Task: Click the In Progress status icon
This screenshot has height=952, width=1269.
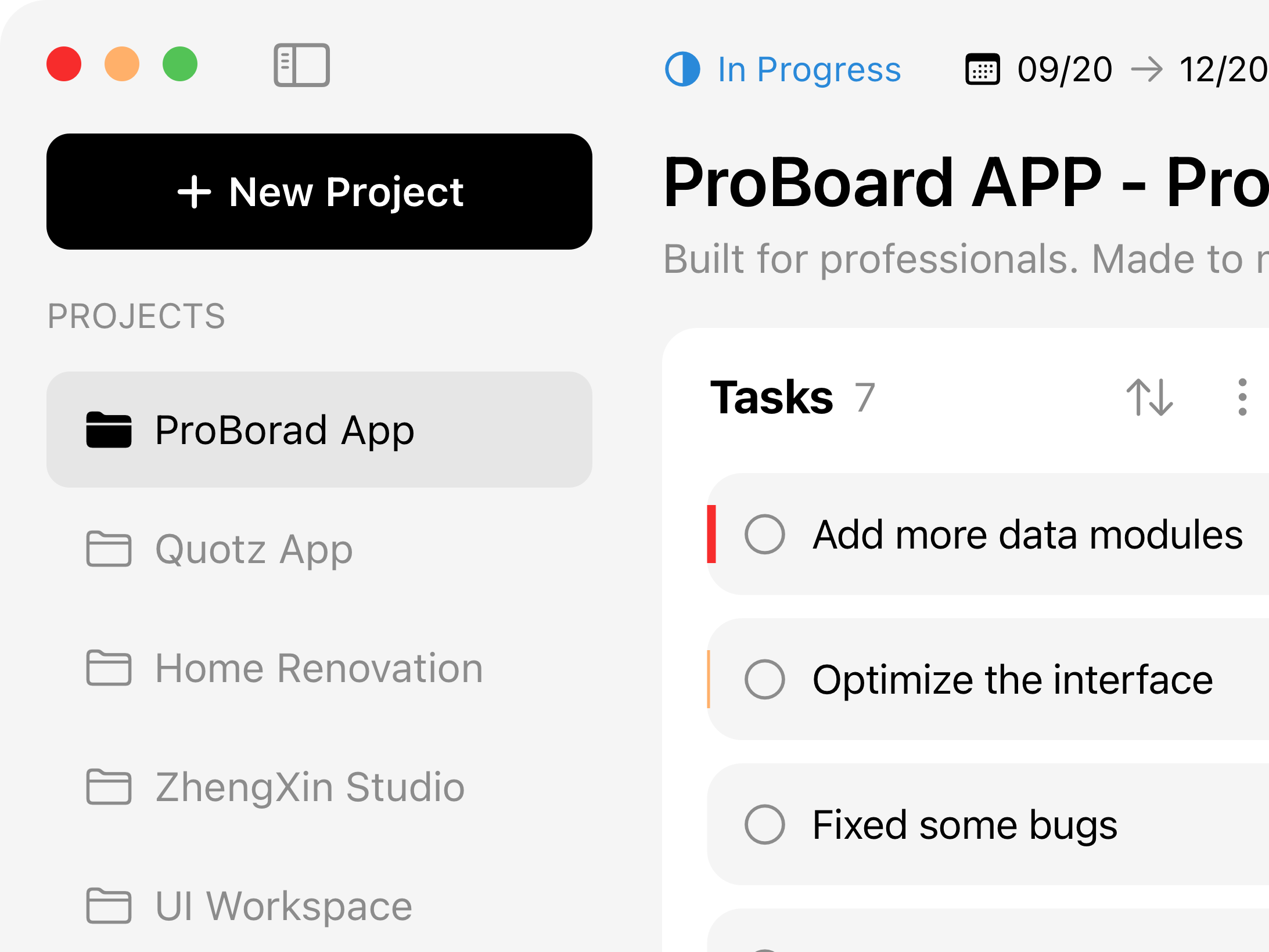Action: click(684, 69)
